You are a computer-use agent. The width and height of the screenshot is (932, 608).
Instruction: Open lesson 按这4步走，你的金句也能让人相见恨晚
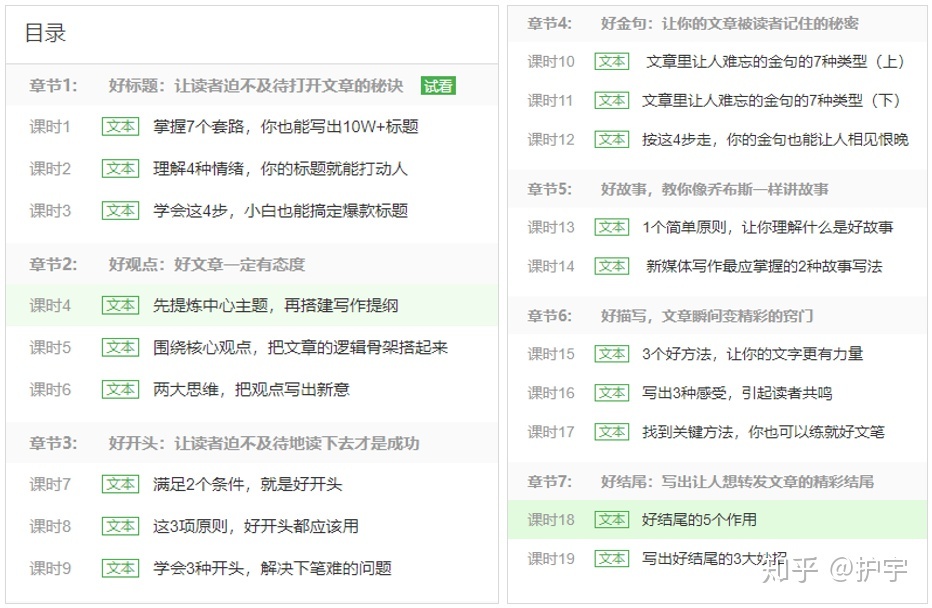[775, 140]
